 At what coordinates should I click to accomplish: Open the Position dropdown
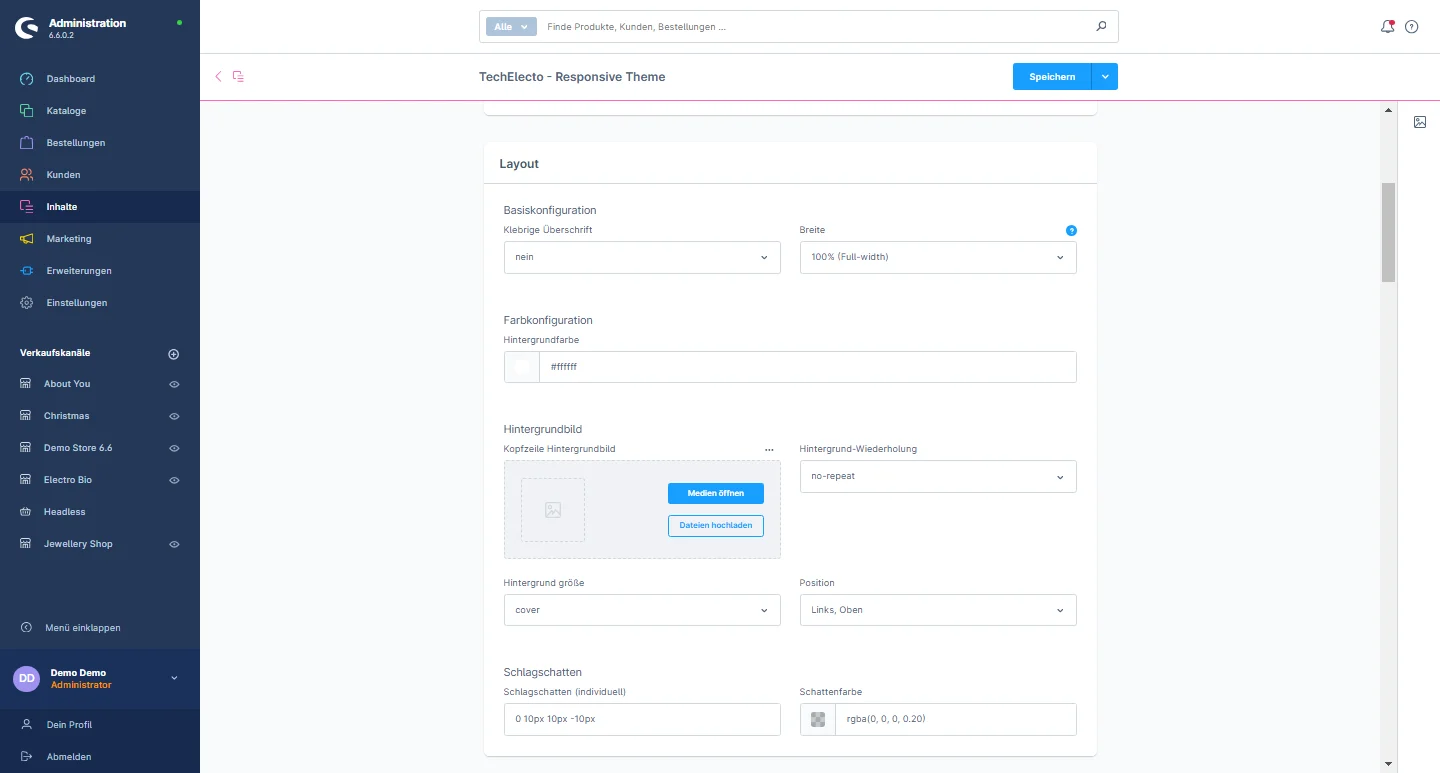[938, 610]
